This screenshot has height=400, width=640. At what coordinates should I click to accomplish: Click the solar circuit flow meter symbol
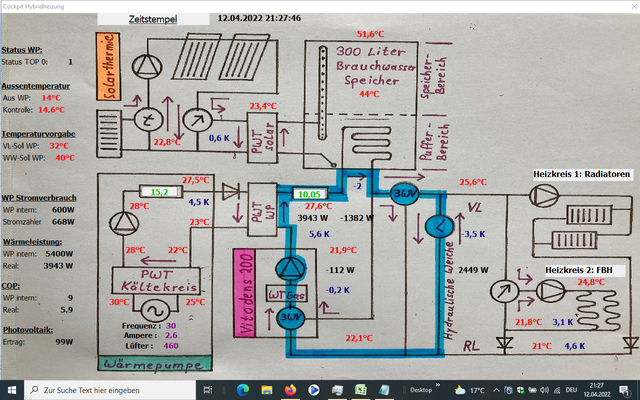[x=197, y=120]
